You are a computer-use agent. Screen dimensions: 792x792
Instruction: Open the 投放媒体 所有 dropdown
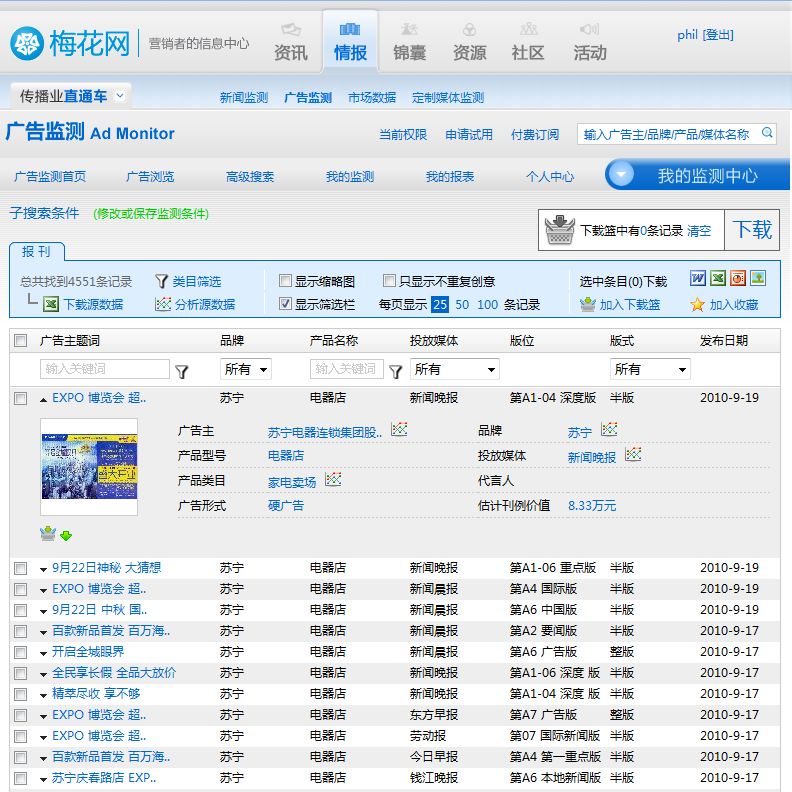click(455, 369)
